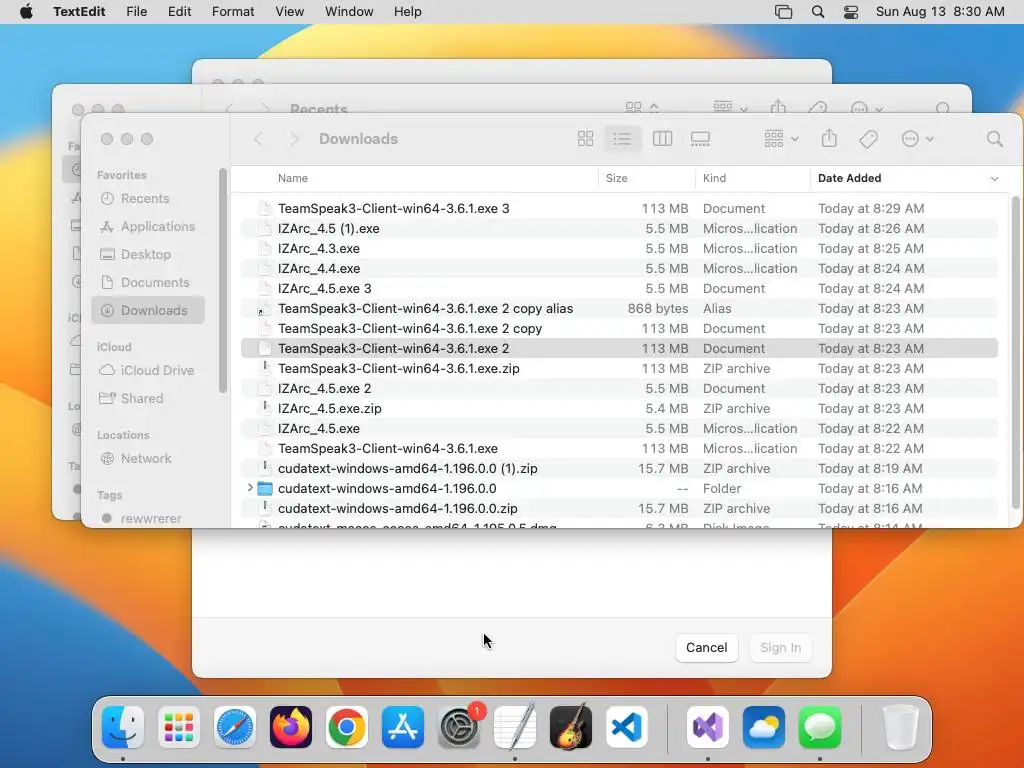Open Visual Studio Code from the Dock
The image size is (1024, 768).
click(627, 727)
